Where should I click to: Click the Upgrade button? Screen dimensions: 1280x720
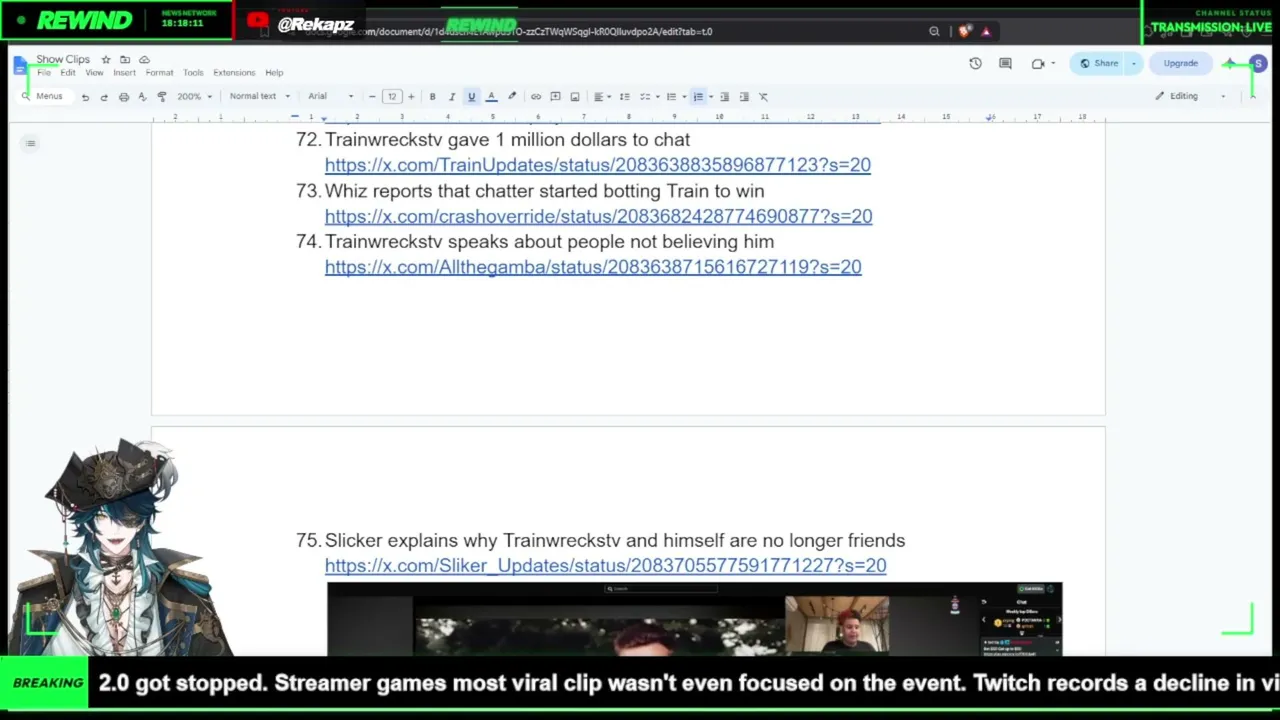click(1180, 63)
